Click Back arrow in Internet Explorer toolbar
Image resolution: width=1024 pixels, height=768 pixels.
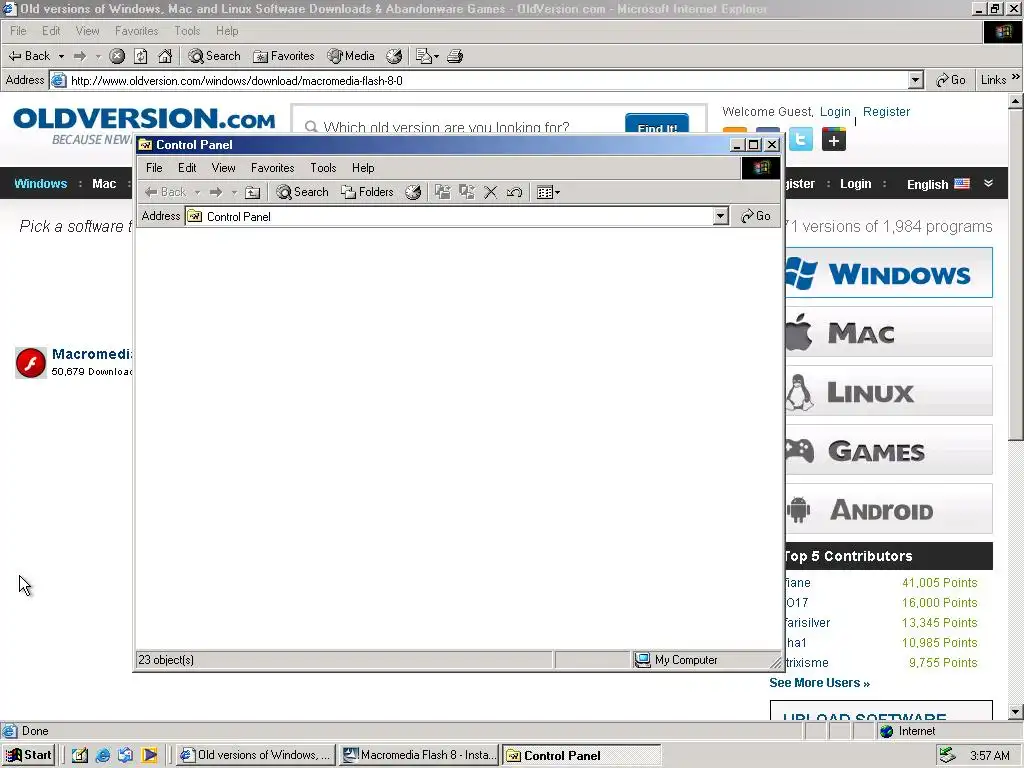29,56
